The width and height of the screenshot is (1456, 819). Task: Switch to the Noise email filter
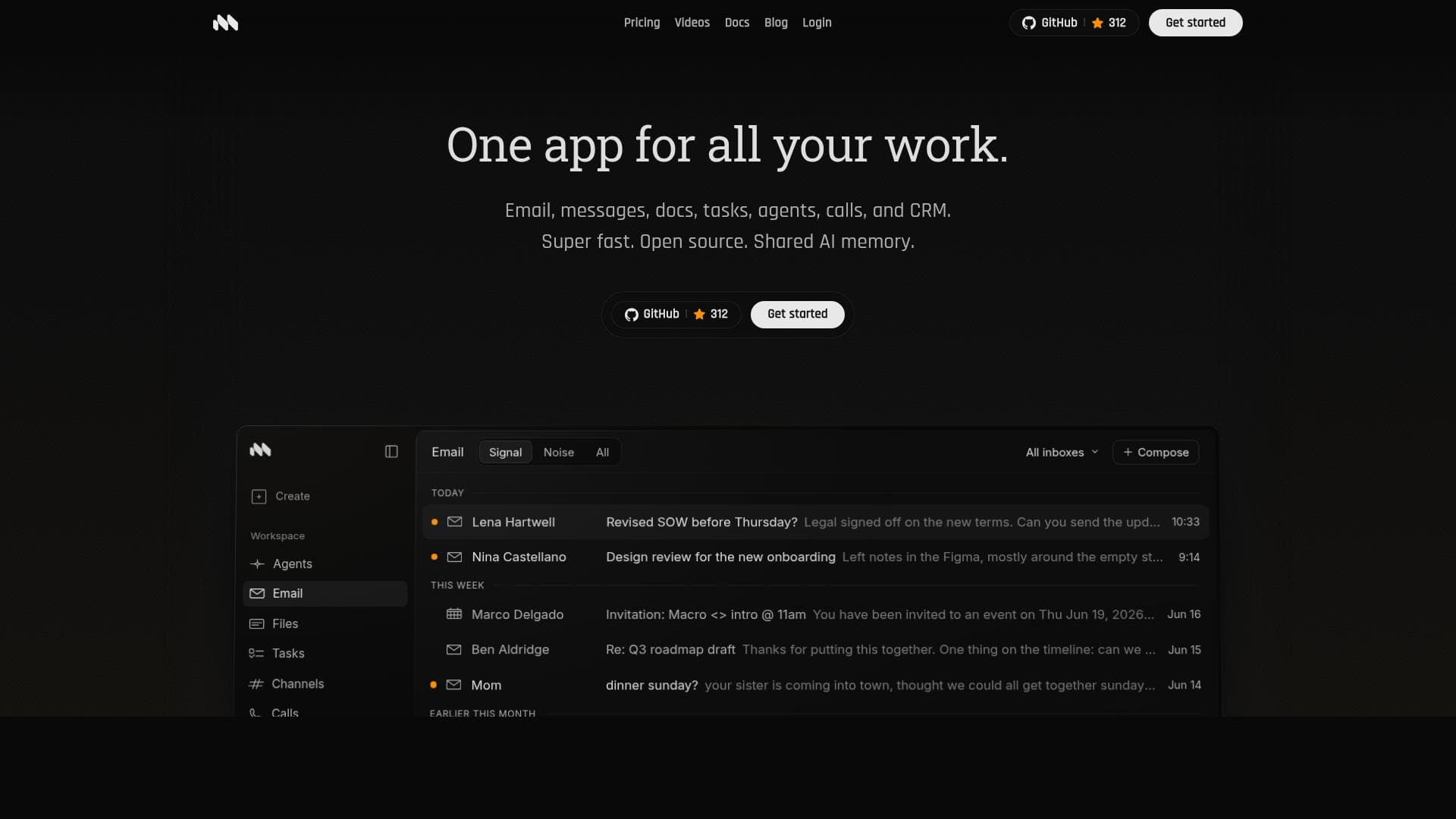tap(559, 453)
